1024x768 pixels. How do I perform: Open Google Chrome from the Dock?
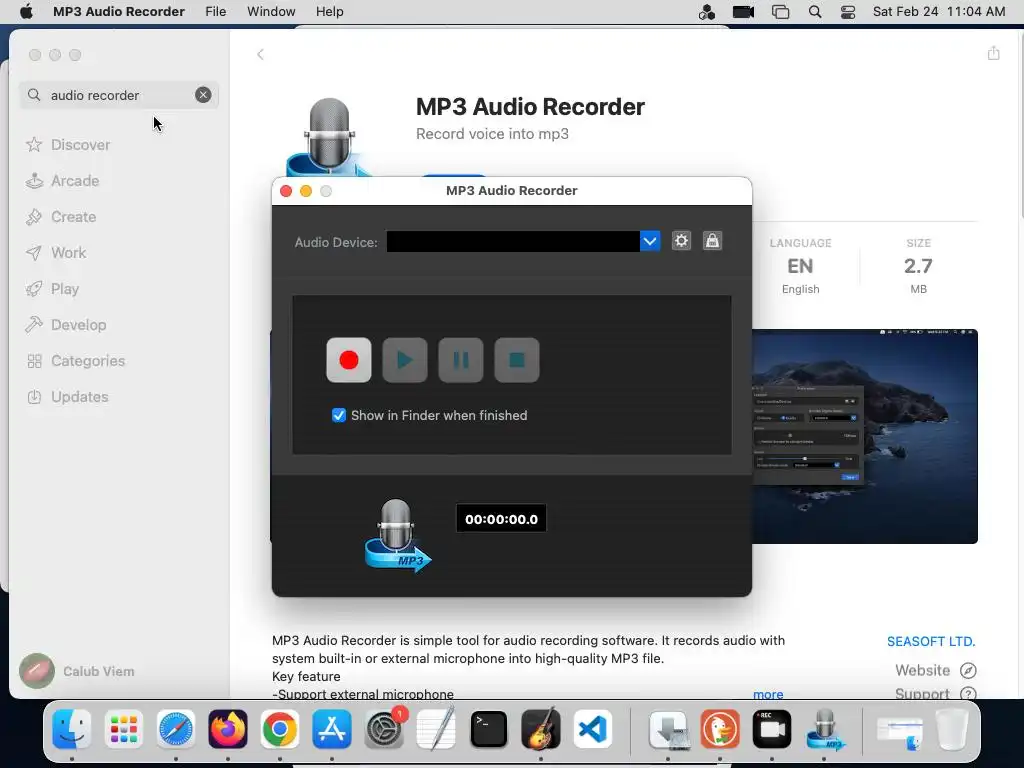tap(280, 729)
